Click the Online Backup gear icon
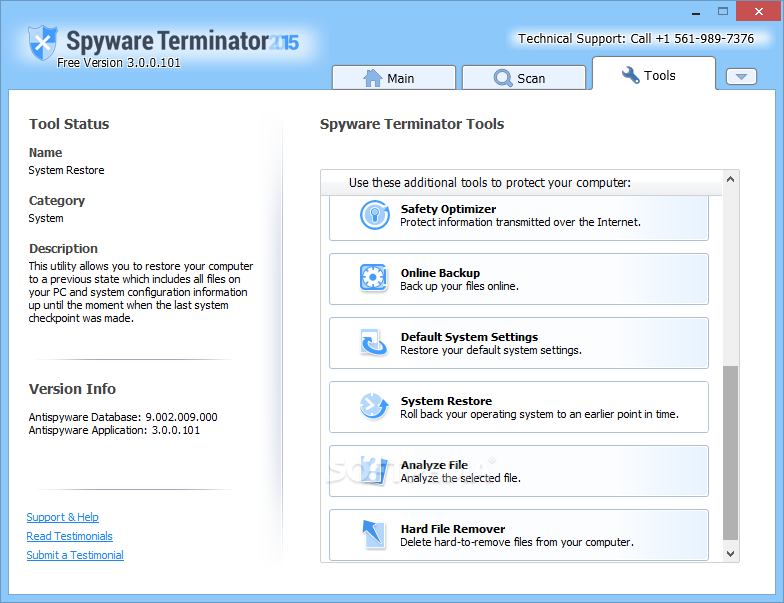This screenshot has height=603, width=784. (373, 278)
